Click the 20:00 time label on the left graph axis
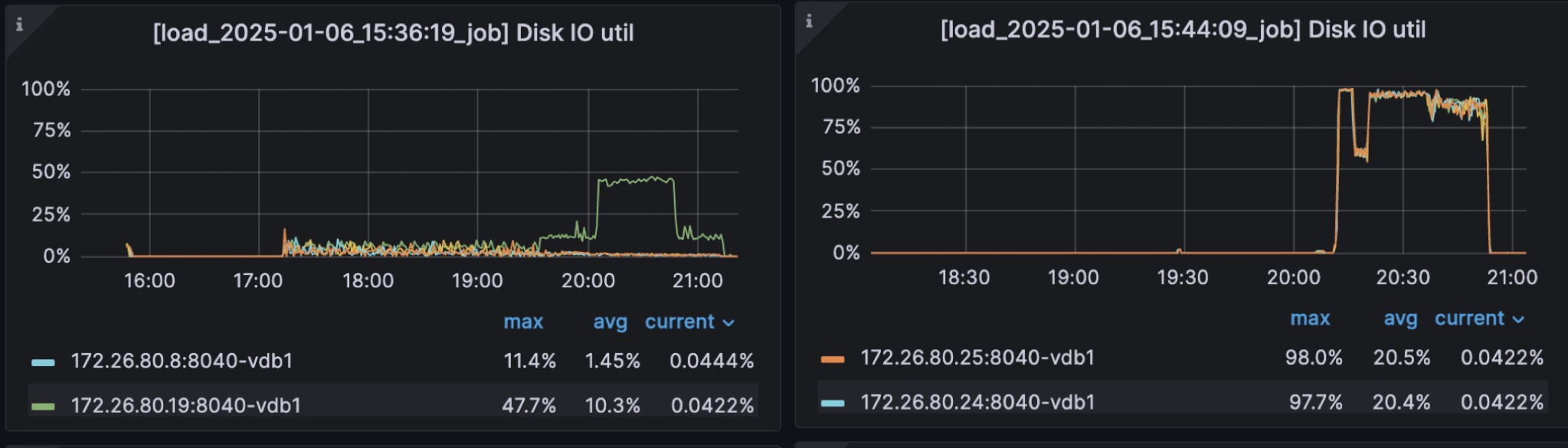The height and width of the screenshot is (448, 1568). [x=588, y=281]
